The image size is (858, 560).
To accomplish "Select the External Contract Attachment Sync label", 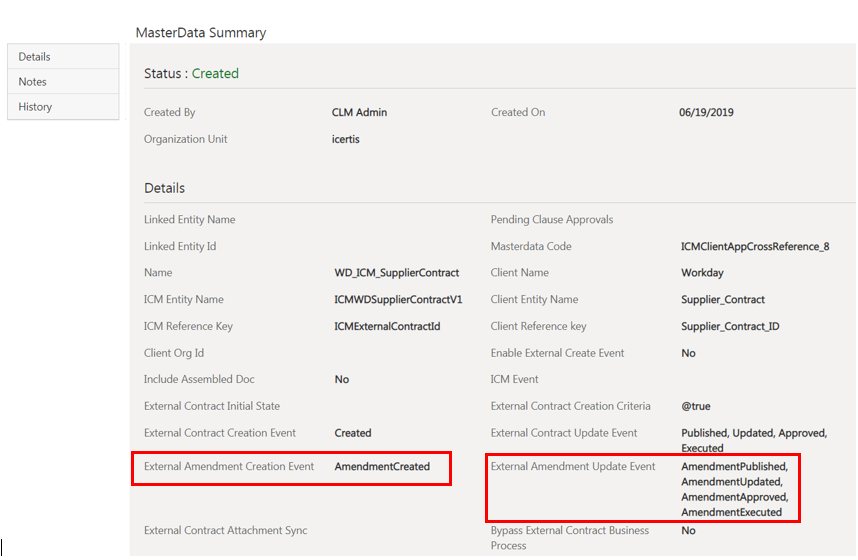I will 225,530.
